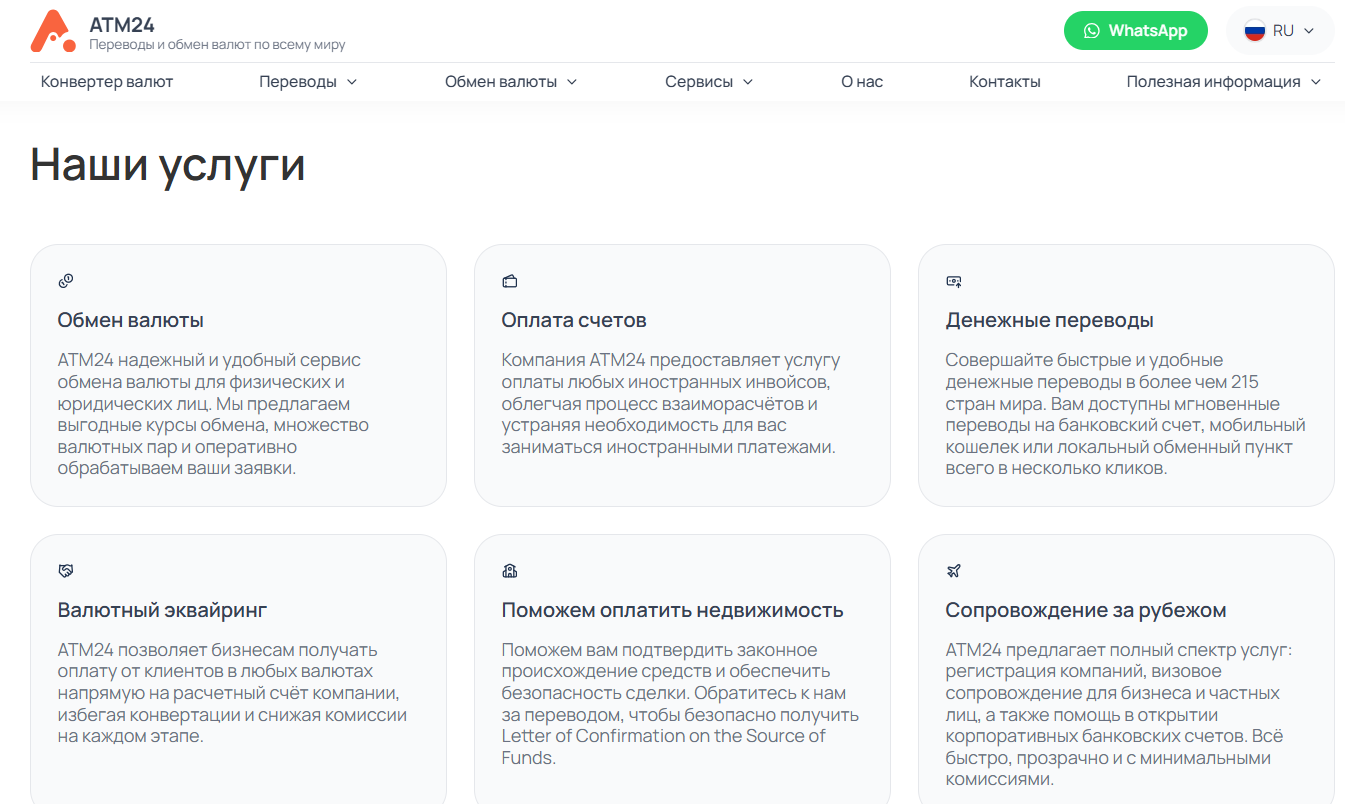Open the Контакты menu item
1345x804 pixels.
tap(1005, 82)
